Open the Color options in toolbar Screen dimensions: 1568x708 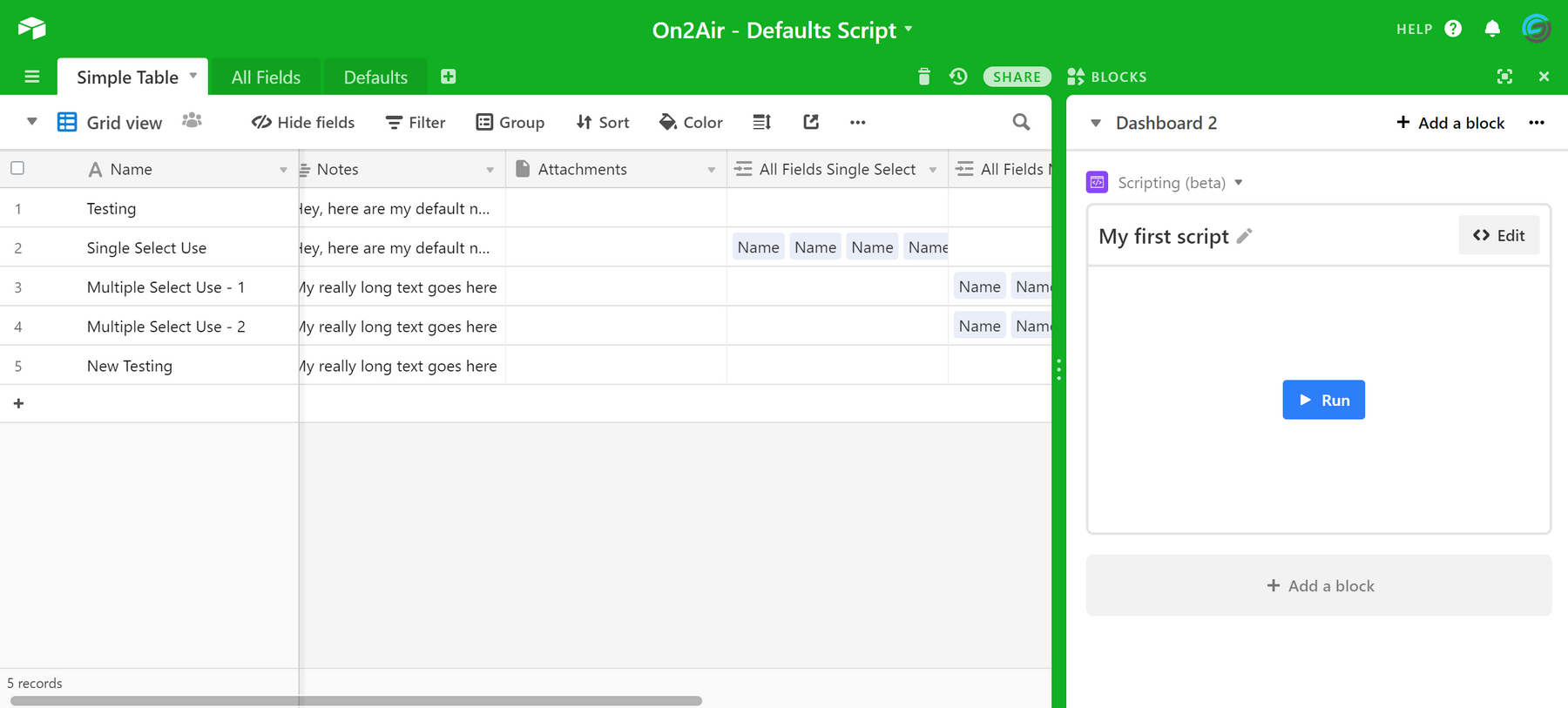[692, 122]
